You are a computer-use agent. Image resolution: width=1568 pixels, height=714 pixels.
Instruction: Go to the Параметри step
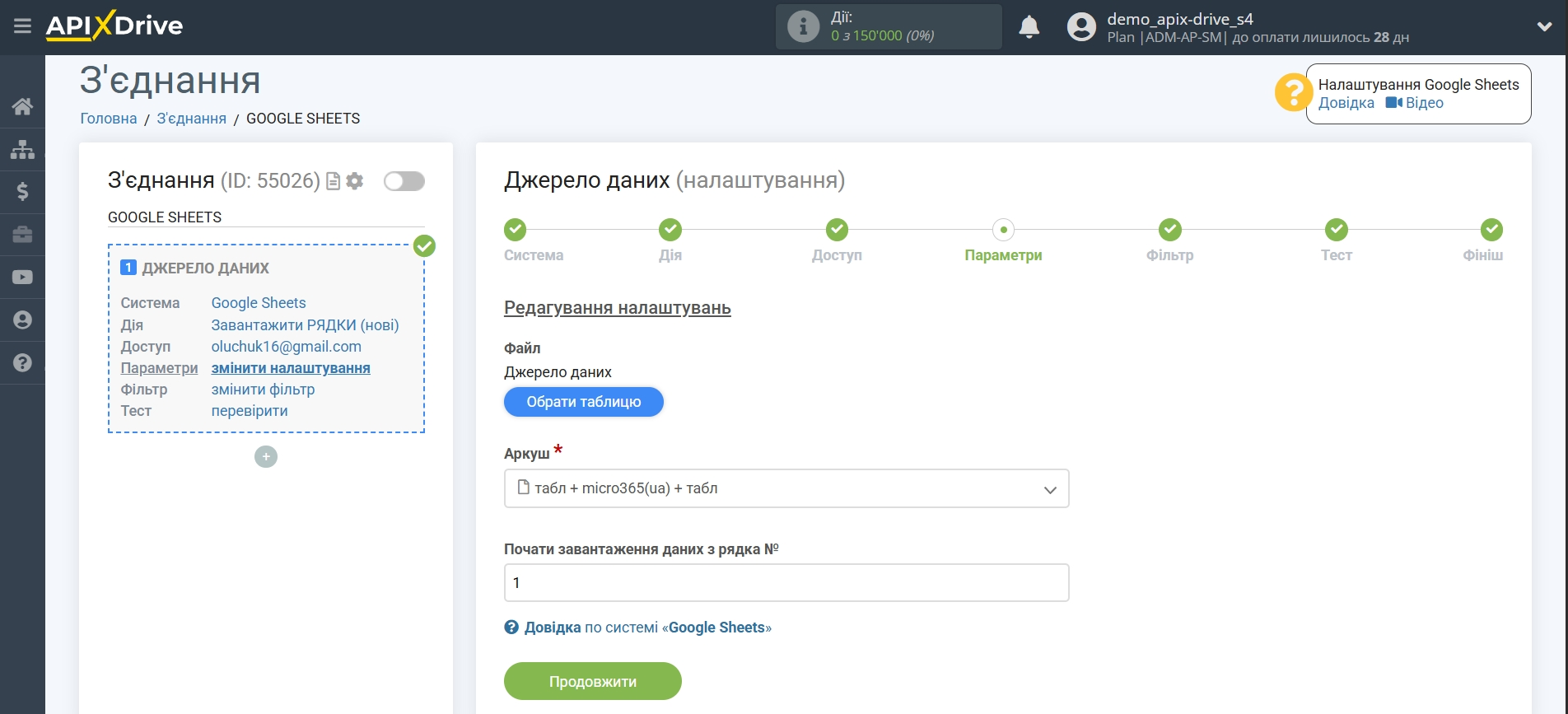1003,230
